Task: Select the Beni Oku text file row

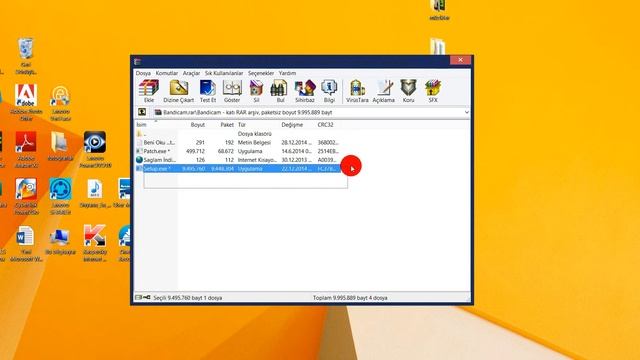Action: [238, 142]
